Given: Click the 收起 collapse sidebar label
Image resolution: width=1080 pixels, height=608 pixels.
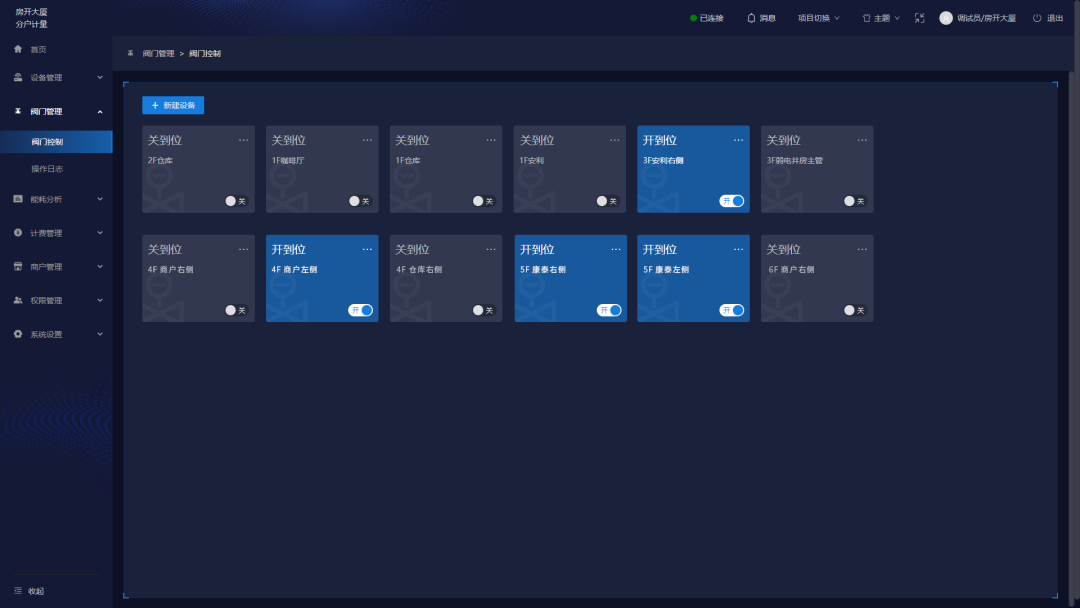Looking at the screenshot, I should click(36, 591).
